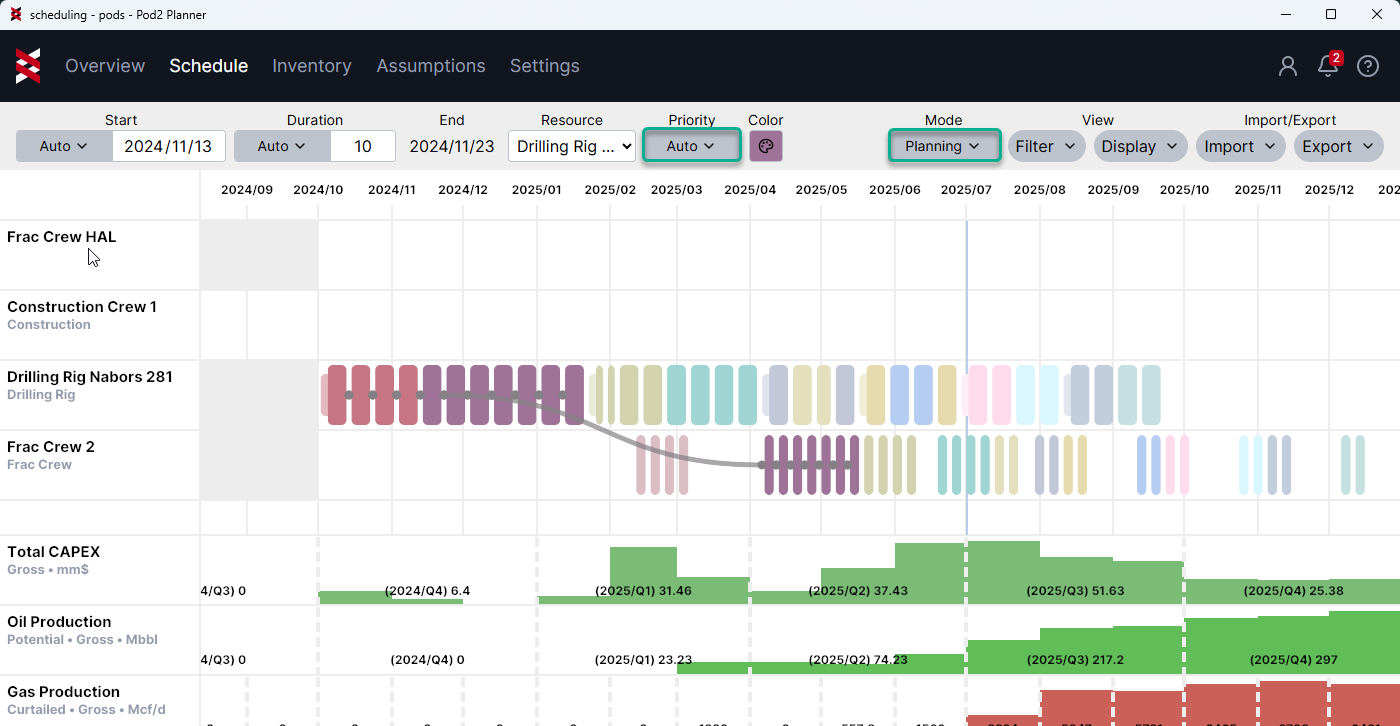Open the Priority Auto dropdown
Image resolution: width=1400 pixels, height=726 pixels.
[x=691, y=146]
